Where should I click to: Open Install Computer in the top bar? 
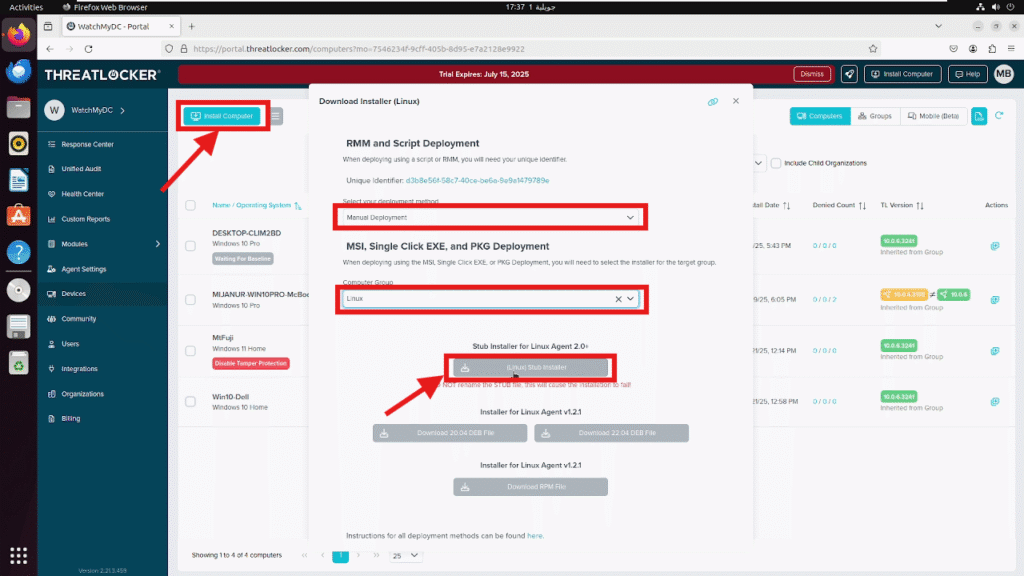click(903, 74)
